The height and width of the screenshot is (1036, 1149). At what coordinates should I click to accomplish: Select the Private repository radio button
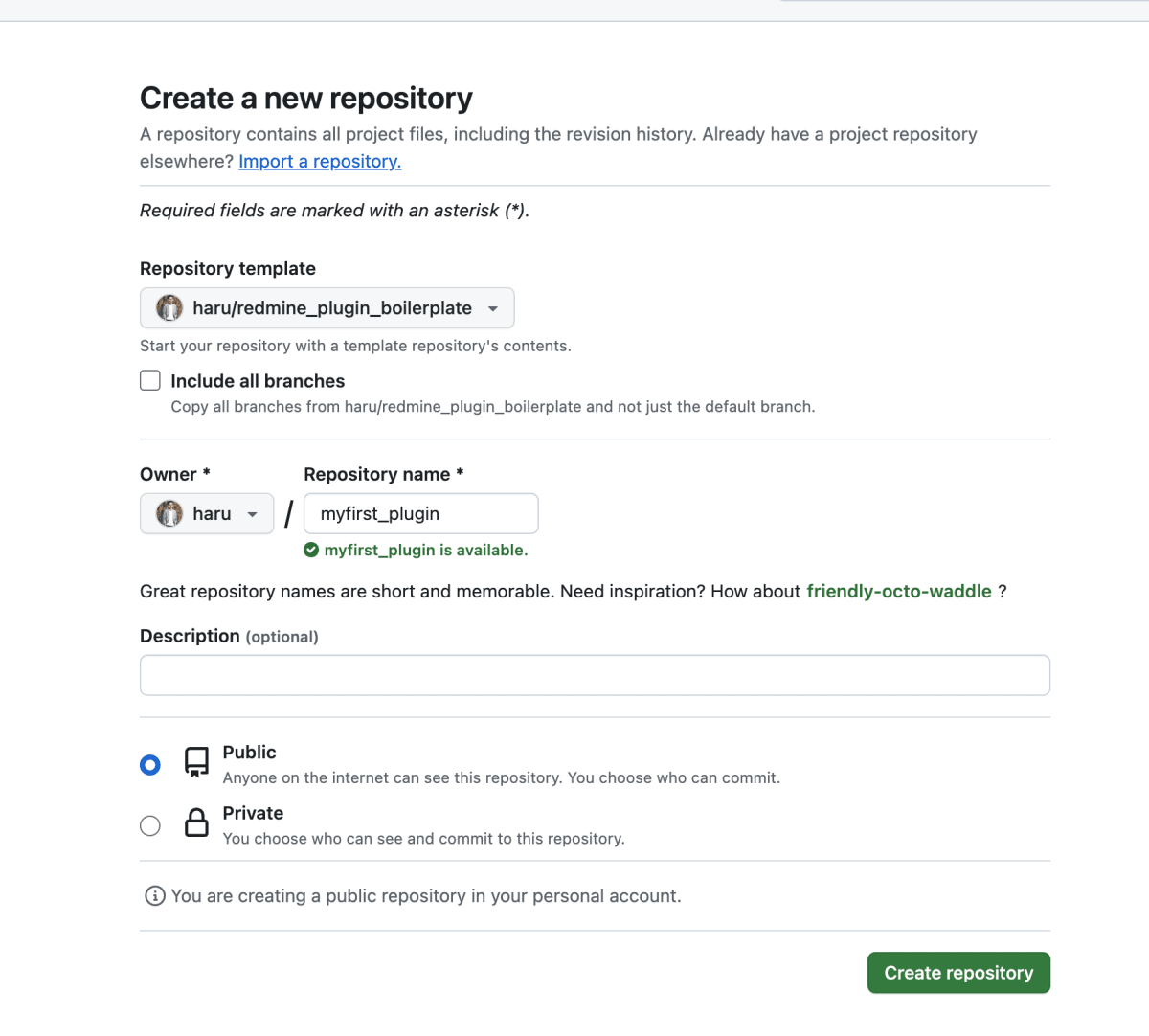(150, 825)
